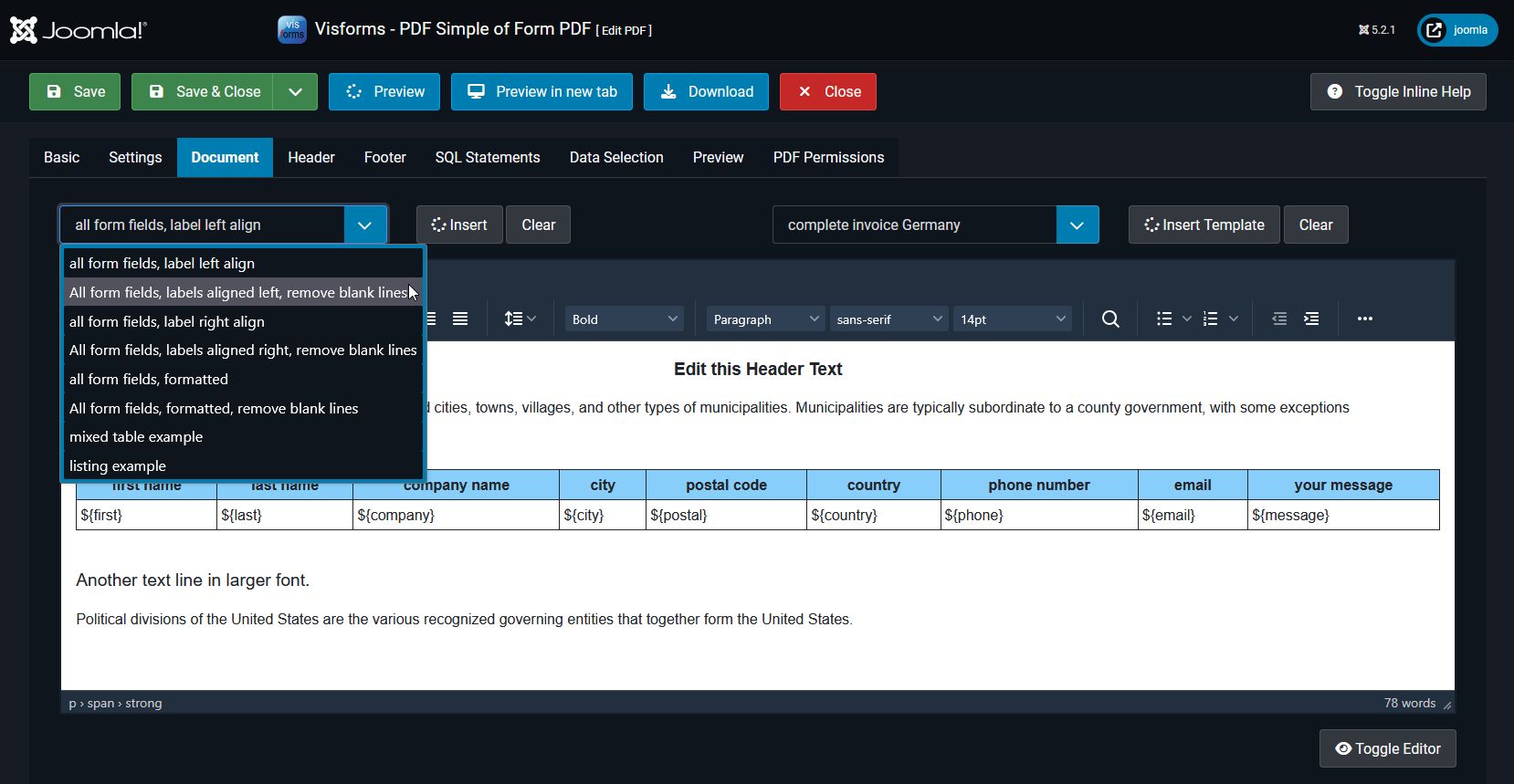The height and width of the screenshot is (784, 1514).
Task: Expand the sans-serif font family dropdown
Action: pos(888,319)
